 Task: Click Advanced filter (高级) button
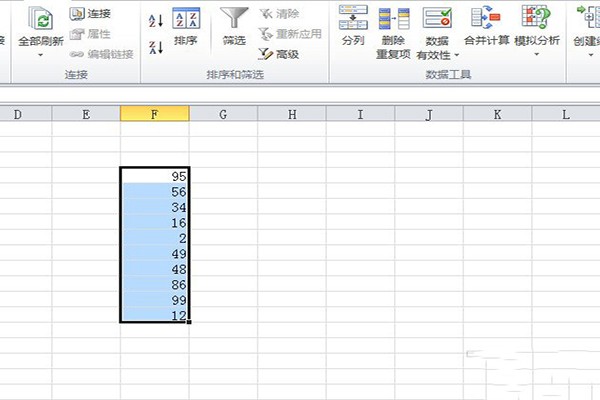[279, 54]
